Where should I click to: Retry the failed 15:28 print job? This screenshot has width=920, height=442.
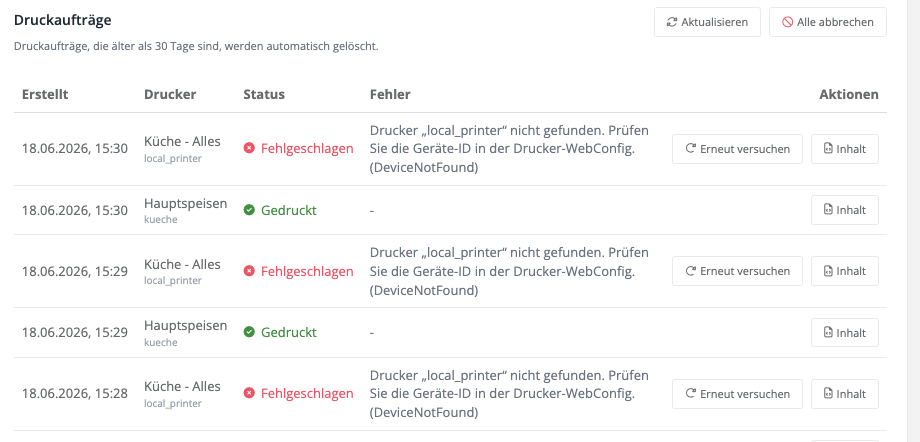pos(737,393)
